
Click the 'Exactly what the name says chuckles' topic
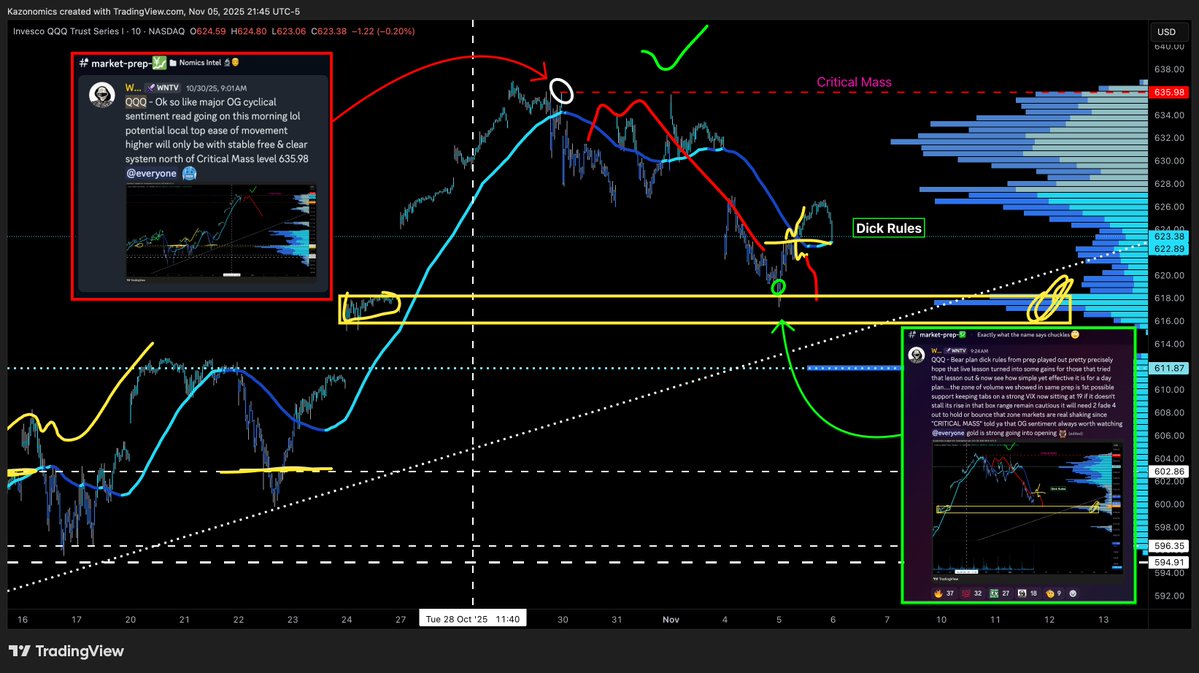pos(1021,334)
